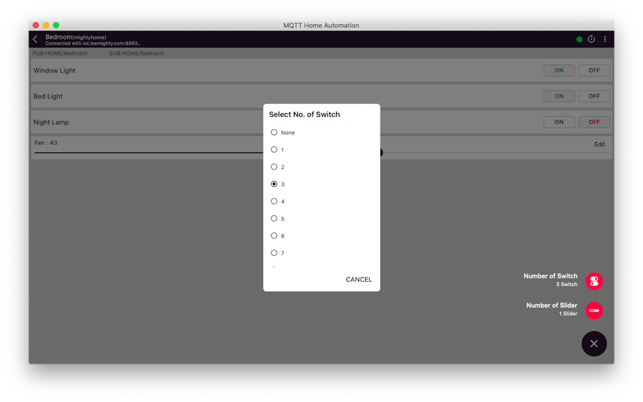Screen dimensions: 643x402
Task: Go back using the header arrow
Action: tap(36, 40)
